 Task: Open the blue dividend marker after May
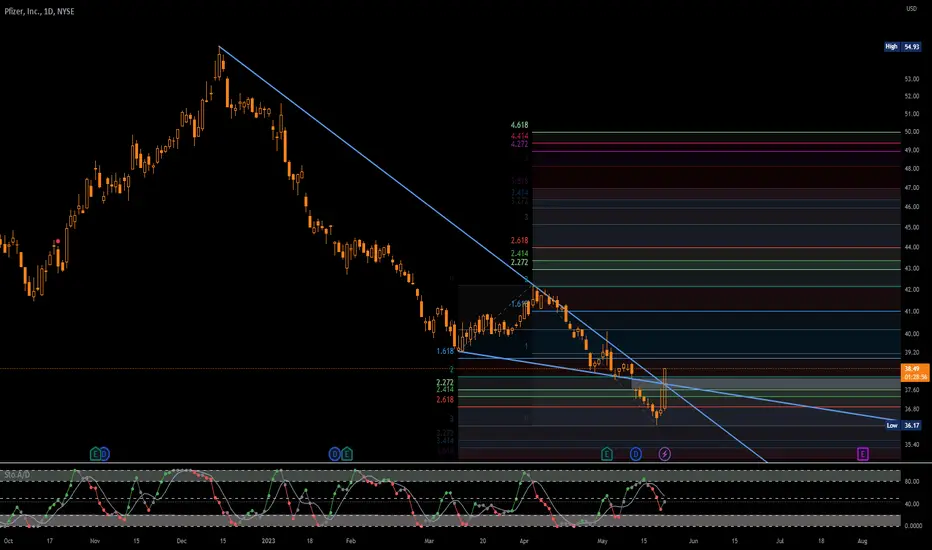[635, 454]
